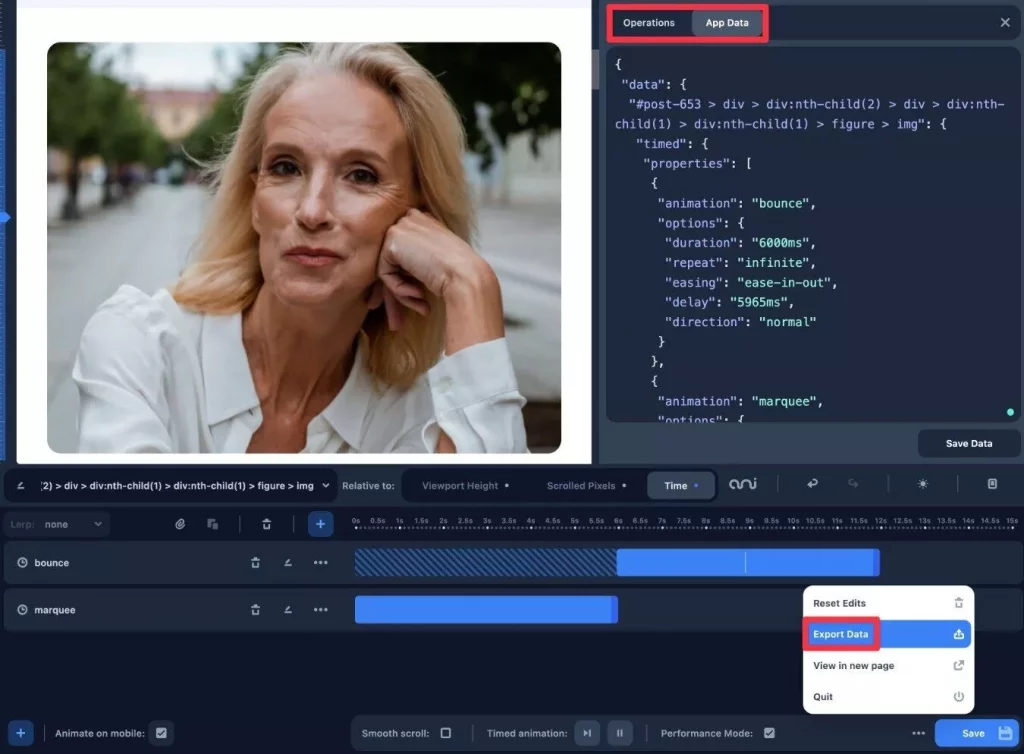The image size is (1024, 754).
Task: Add a new animation with plus icon
Action: pyautogui.click(x=320, y=524)
